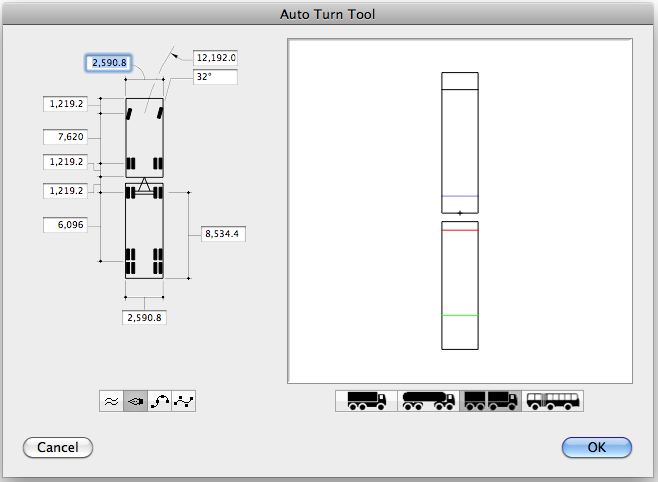
Task: Select the single box truck vehicle icon
Action: coord(366,401)
